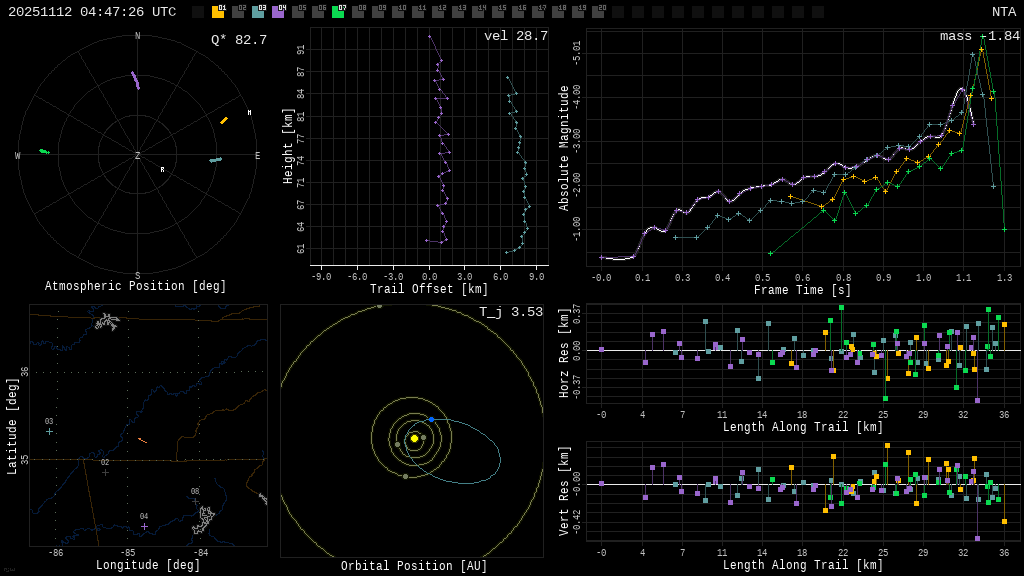This screenshot has height=576, width=1024.
Task: Toggle the purple station 04 indicator box
Action: click(x=278, y=12)
